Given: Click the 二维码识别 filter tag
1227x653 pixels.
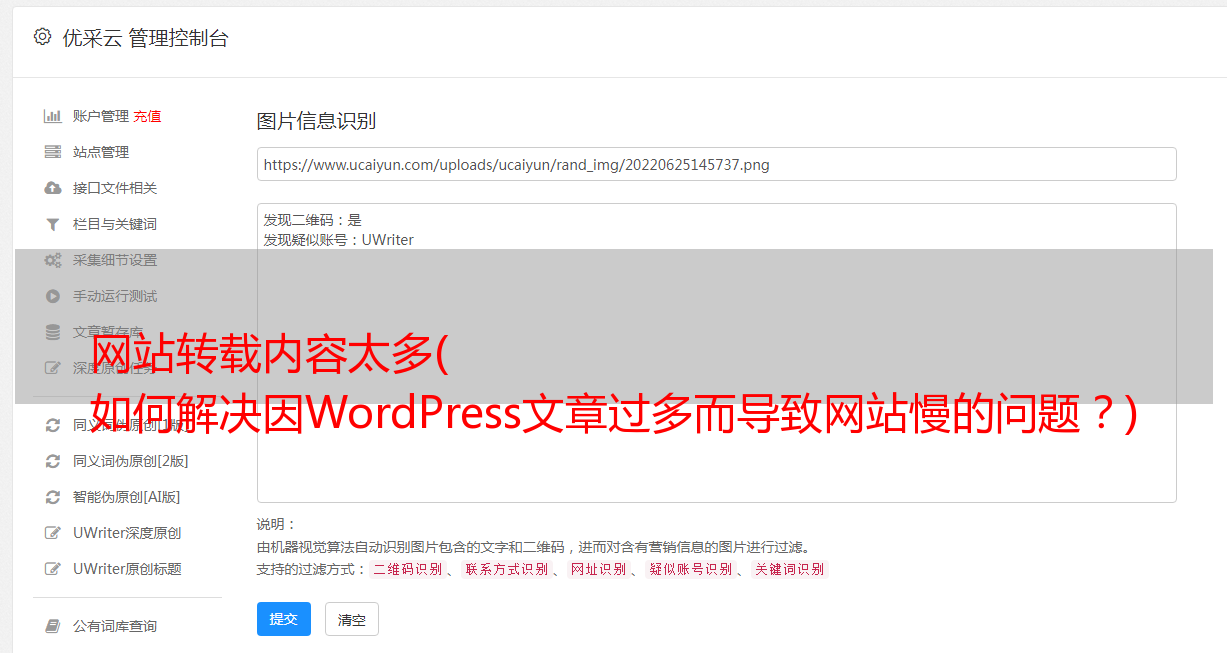Looking at the screenshot, I should (407, 569).
